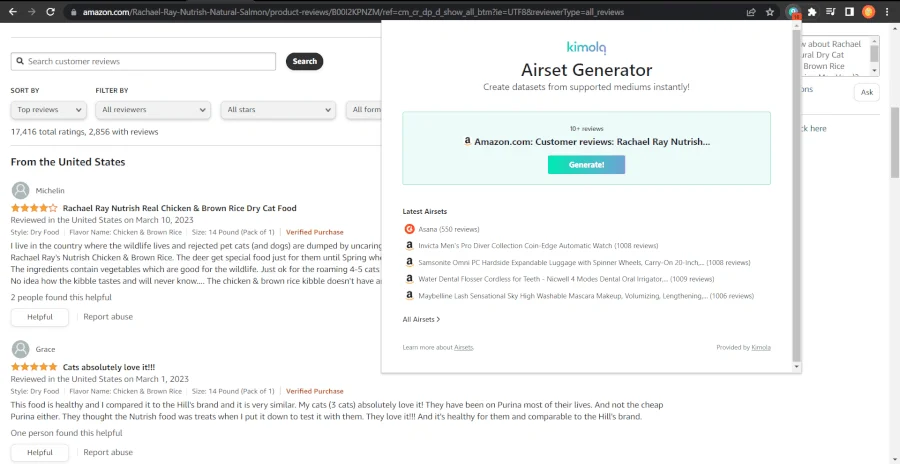The height and width of the screenshot is (464, 900).
Task: Click '17,416 total ratings, 2,856 with reviews' text
Action: pos(84,132)
